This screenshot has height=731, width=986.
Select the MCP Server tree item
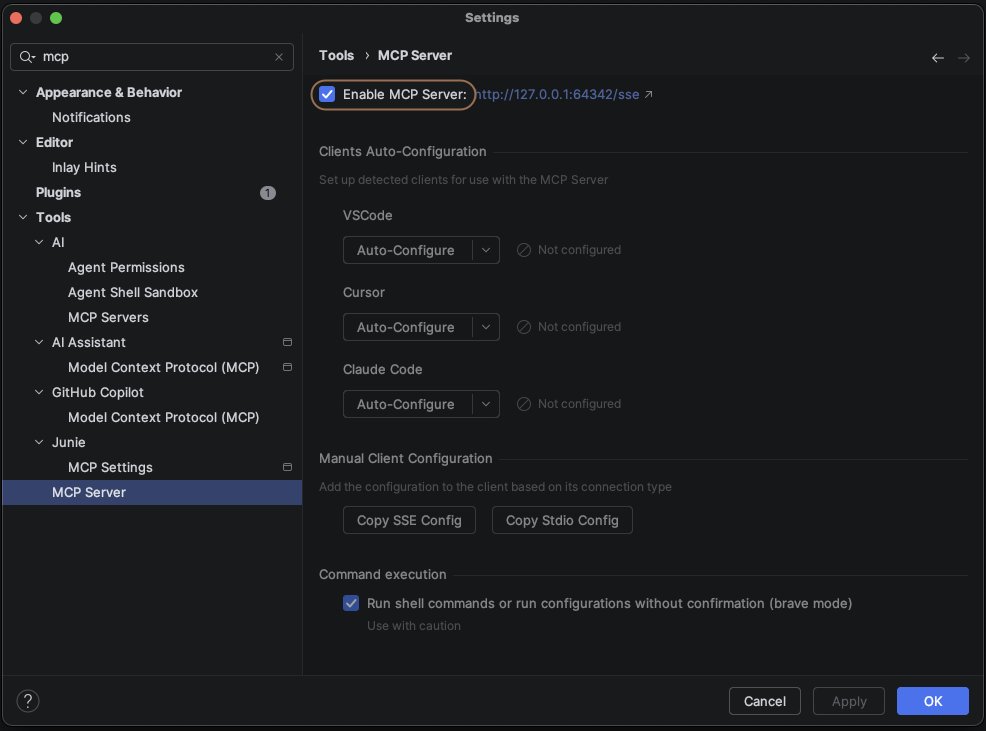pyautogui.click(x=152, y=493)
